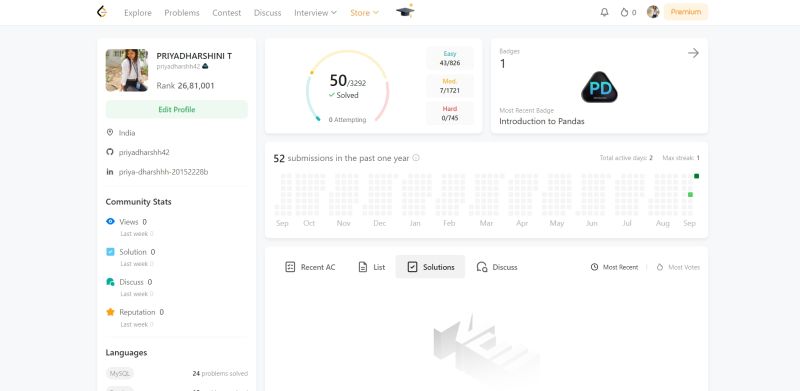The width and height of the screenshot is (800, 391).
Task: Click the Edit Profile button
Action: click(177, 109)
